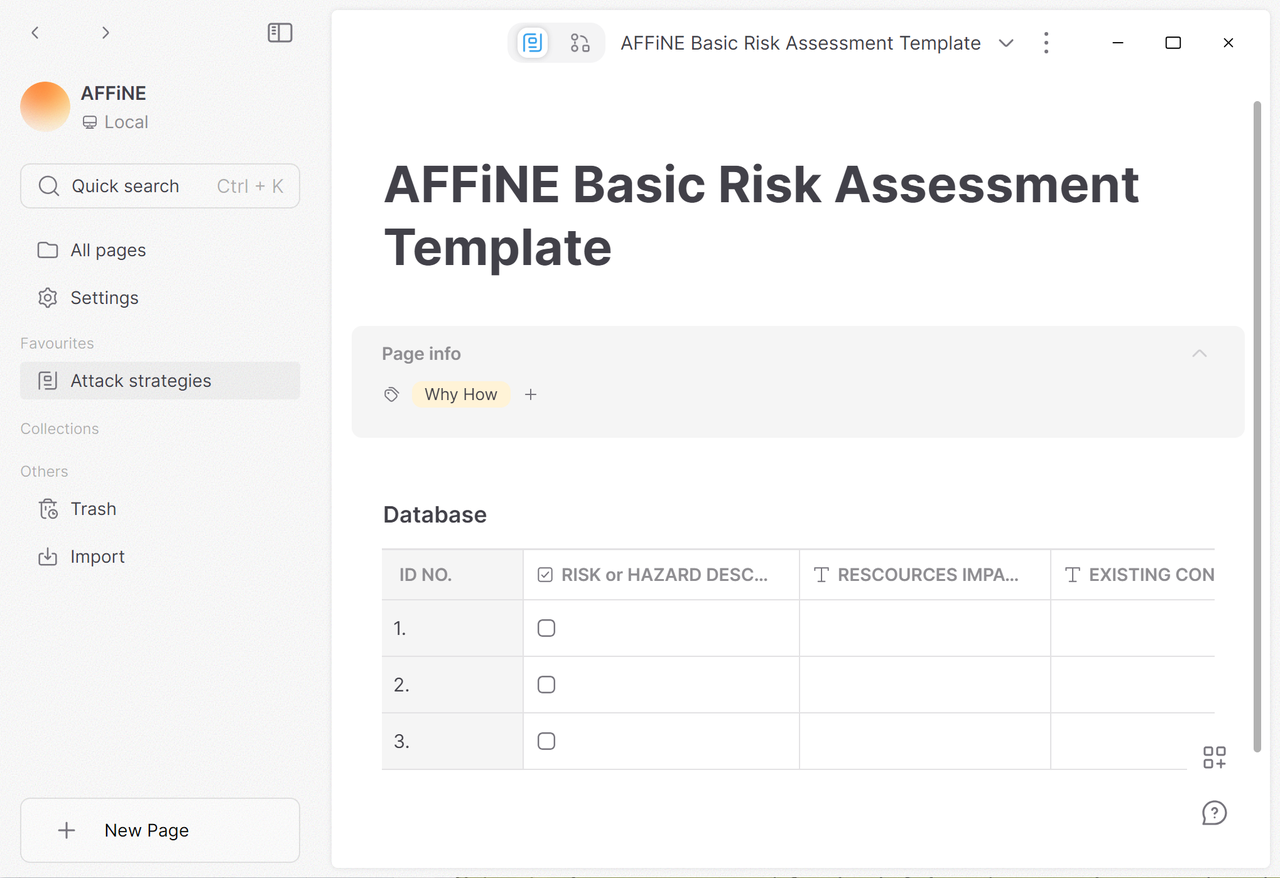Click the resources cell in row 2.
This screenshot has height=878, width=1280.
[x=925, y=685]
